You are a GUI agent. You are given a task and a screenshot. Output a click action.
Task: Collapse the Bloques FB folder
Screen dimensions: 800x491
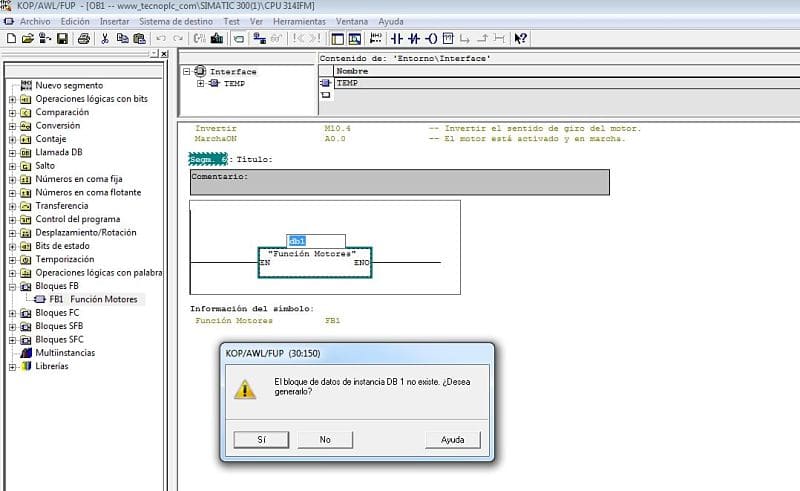12,286
